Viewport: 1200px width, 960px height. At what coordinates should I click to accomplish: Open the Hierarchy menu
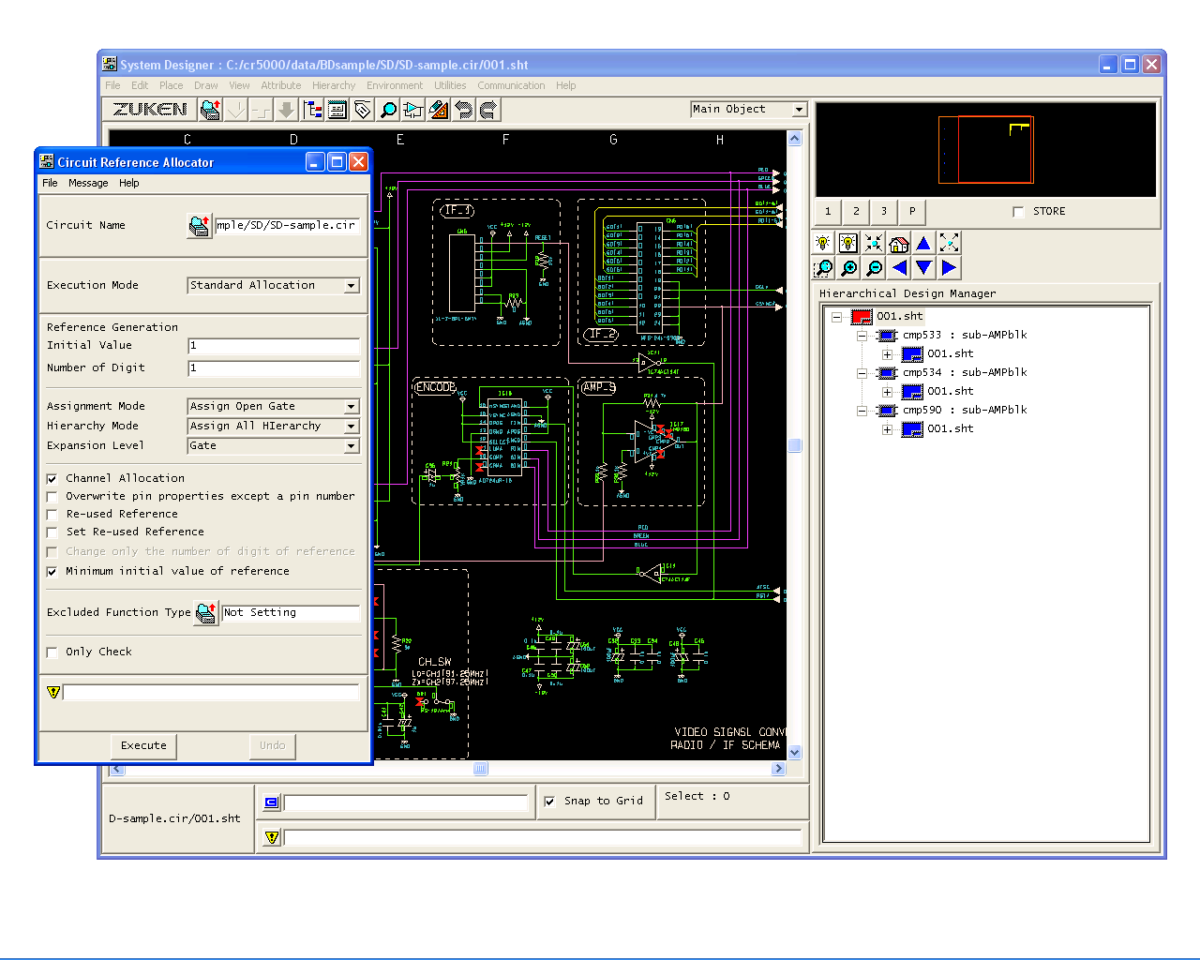pyautogui.click(x=333, y=86)
